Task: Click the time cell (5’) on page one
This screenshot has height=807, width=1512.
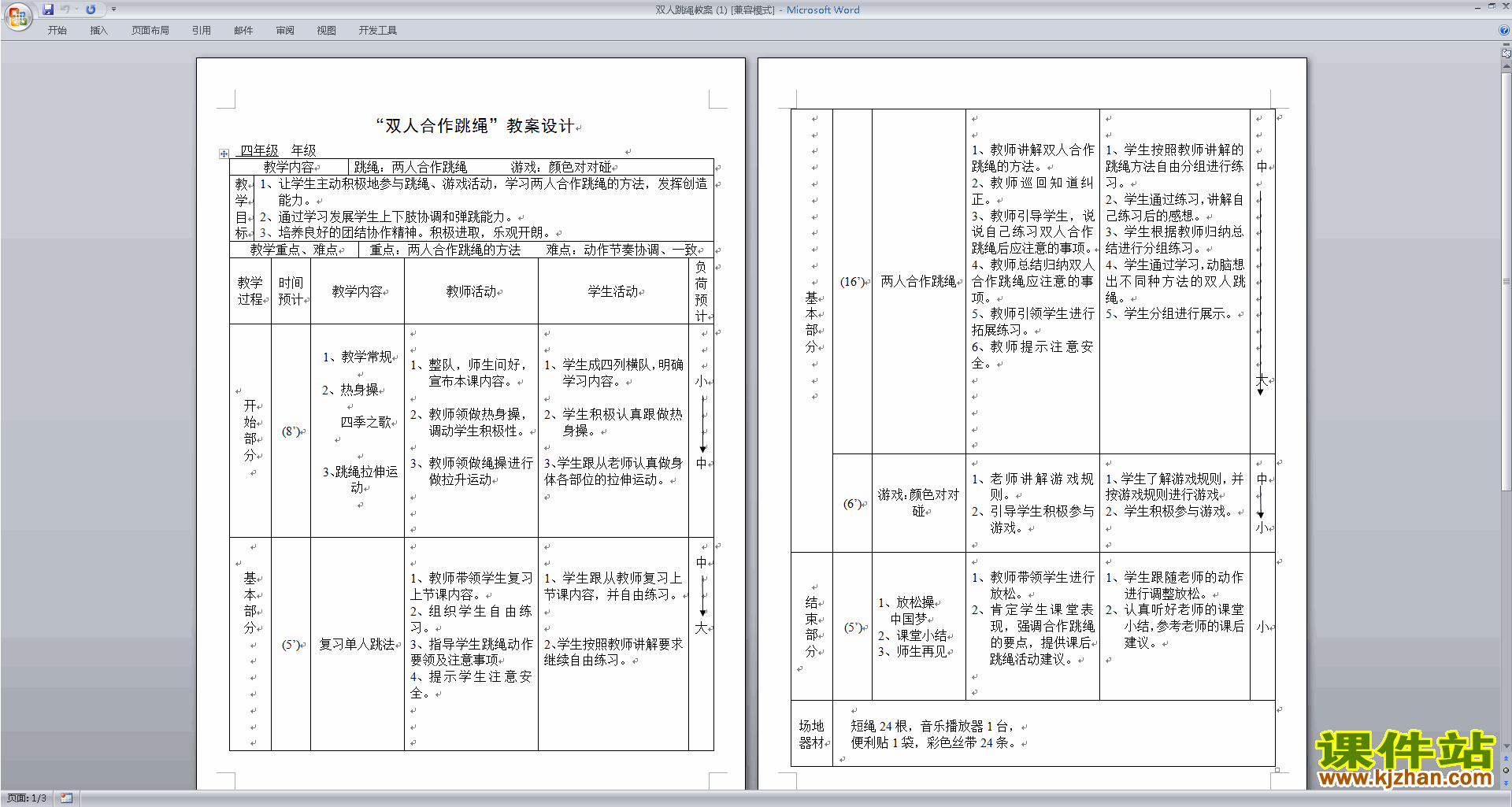Action: tap(291, 645)
